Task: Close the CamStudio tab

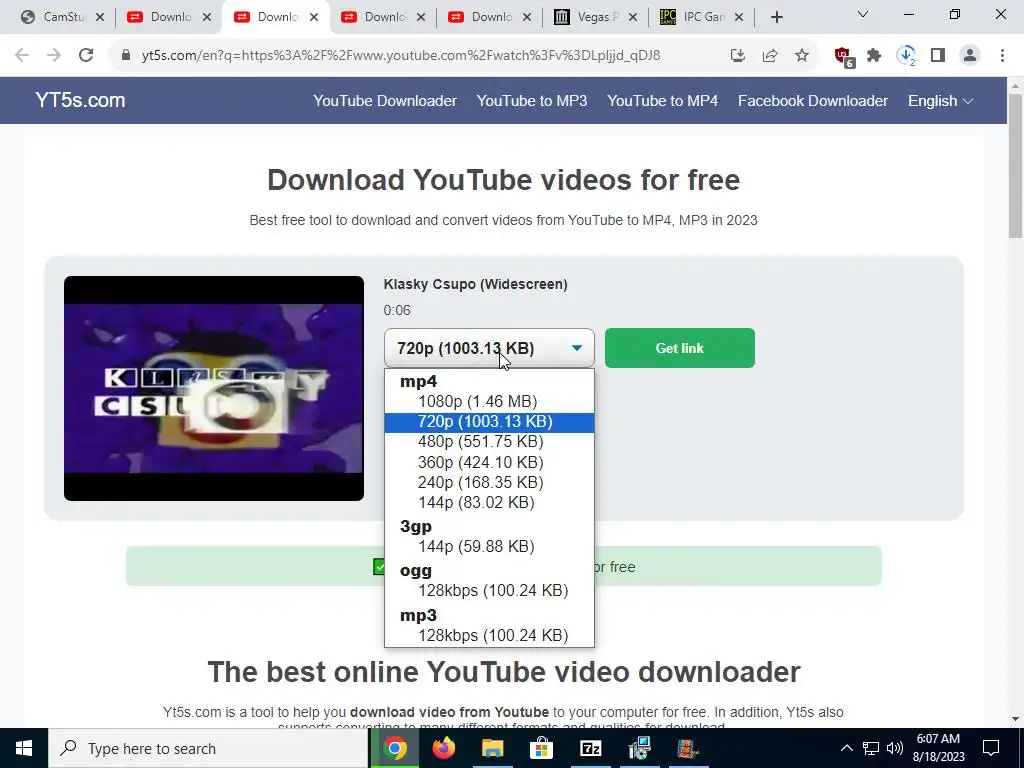Action: pyautogui.click(x=100, y=18)
